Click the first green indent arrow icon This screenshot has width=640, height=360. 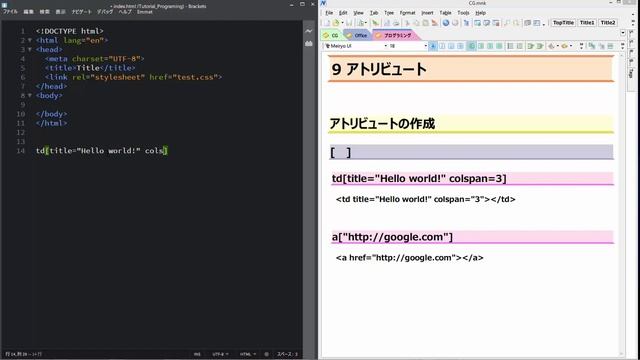point(531,46)
